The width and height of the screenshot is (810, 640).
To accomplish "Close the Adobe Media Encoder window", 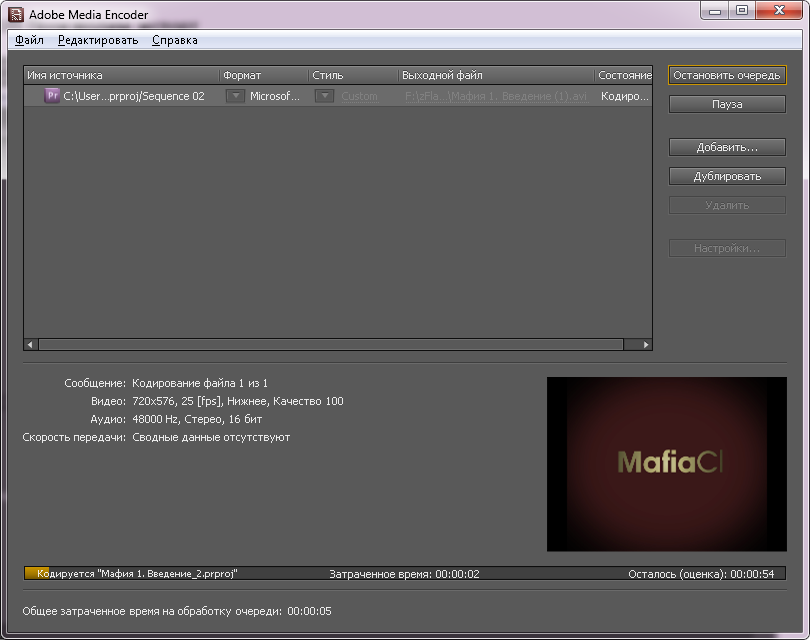I will point(780,11).
